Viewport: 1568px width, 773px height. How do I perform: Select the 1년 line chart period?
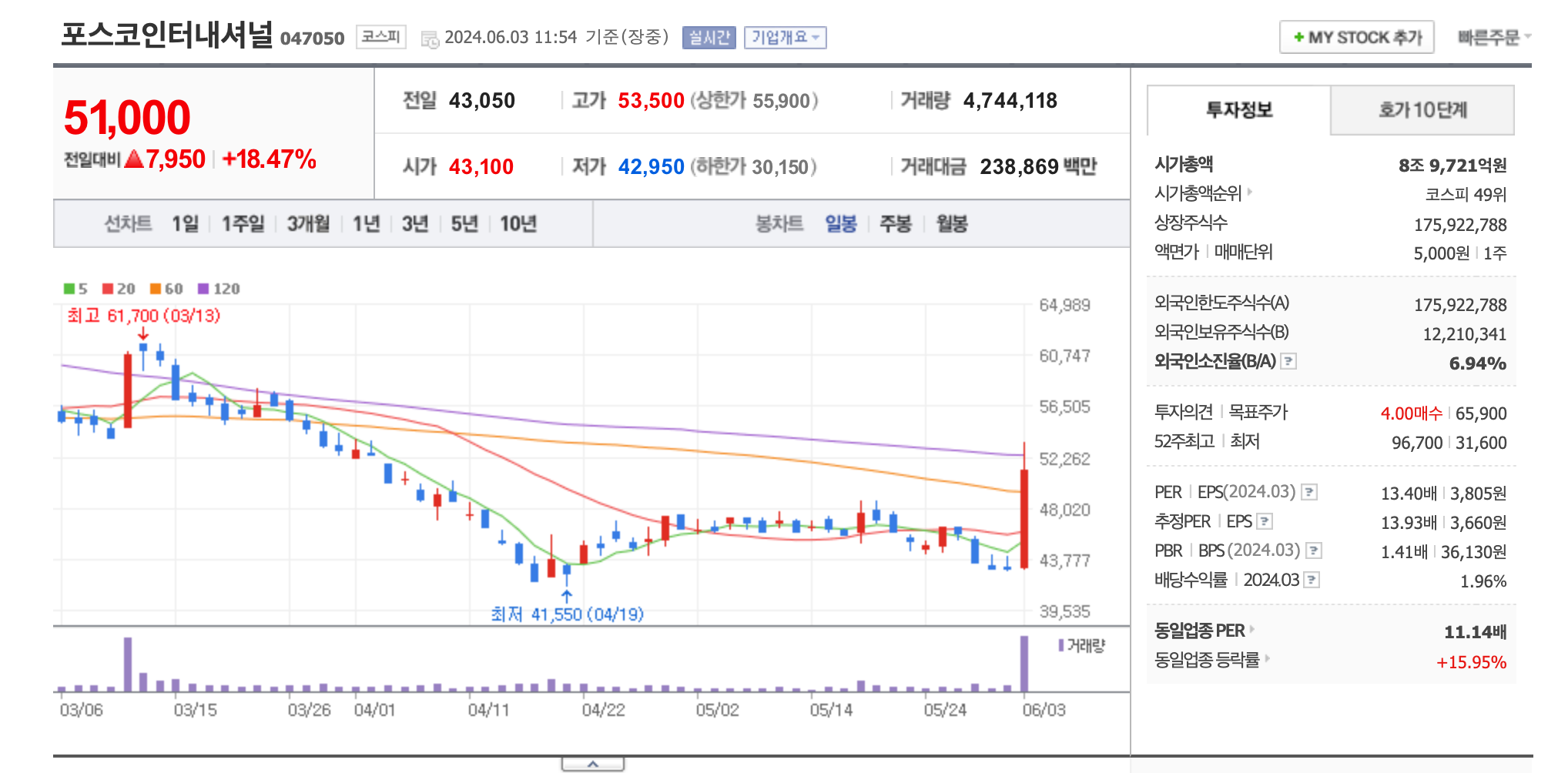coord(366,224)
